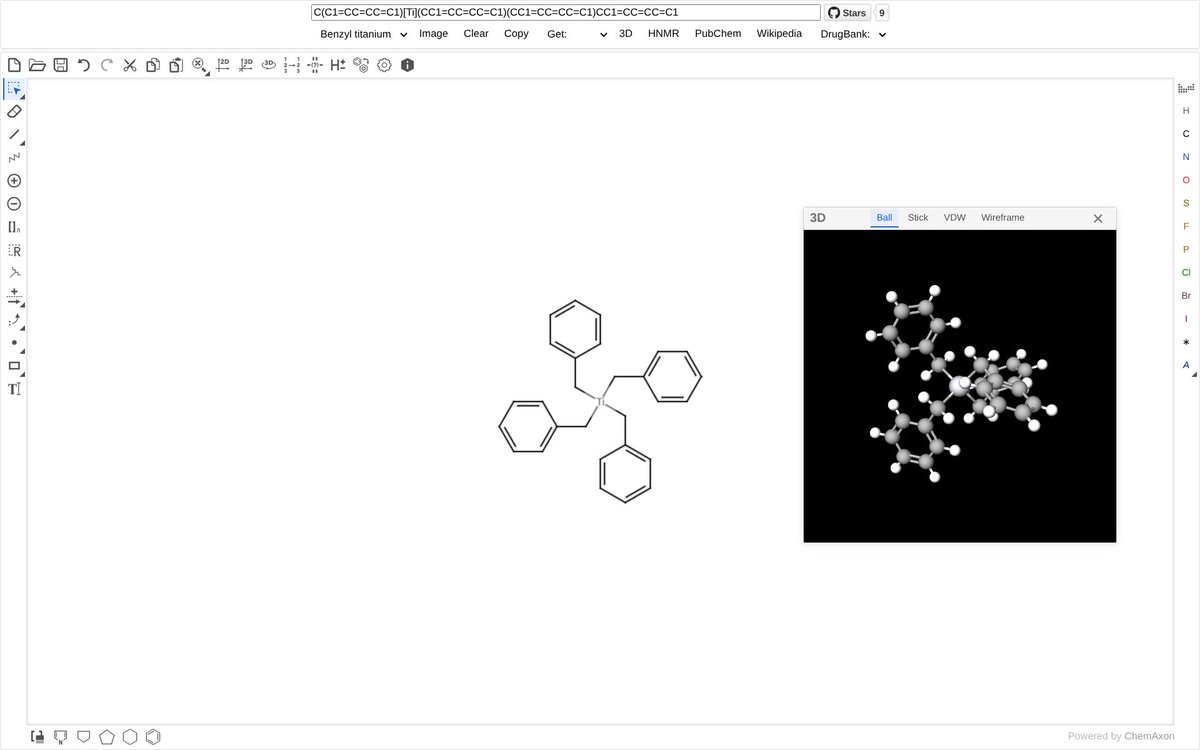Open the sketcher settings gear
The image size is (1200, 750).
point(384,65)
